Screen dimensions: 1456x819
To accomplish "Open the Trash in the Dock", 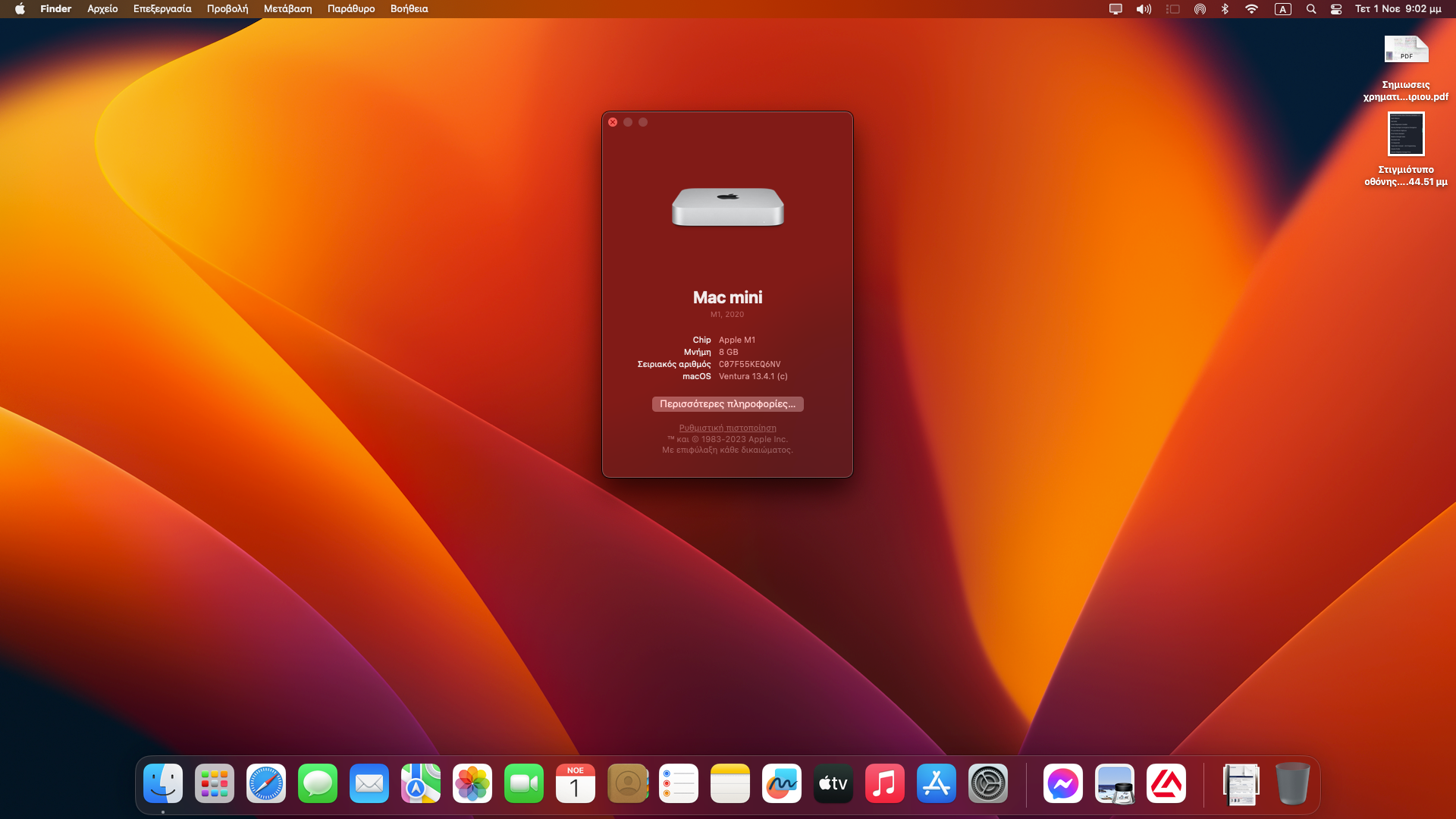I will [x=1293, y=783].
